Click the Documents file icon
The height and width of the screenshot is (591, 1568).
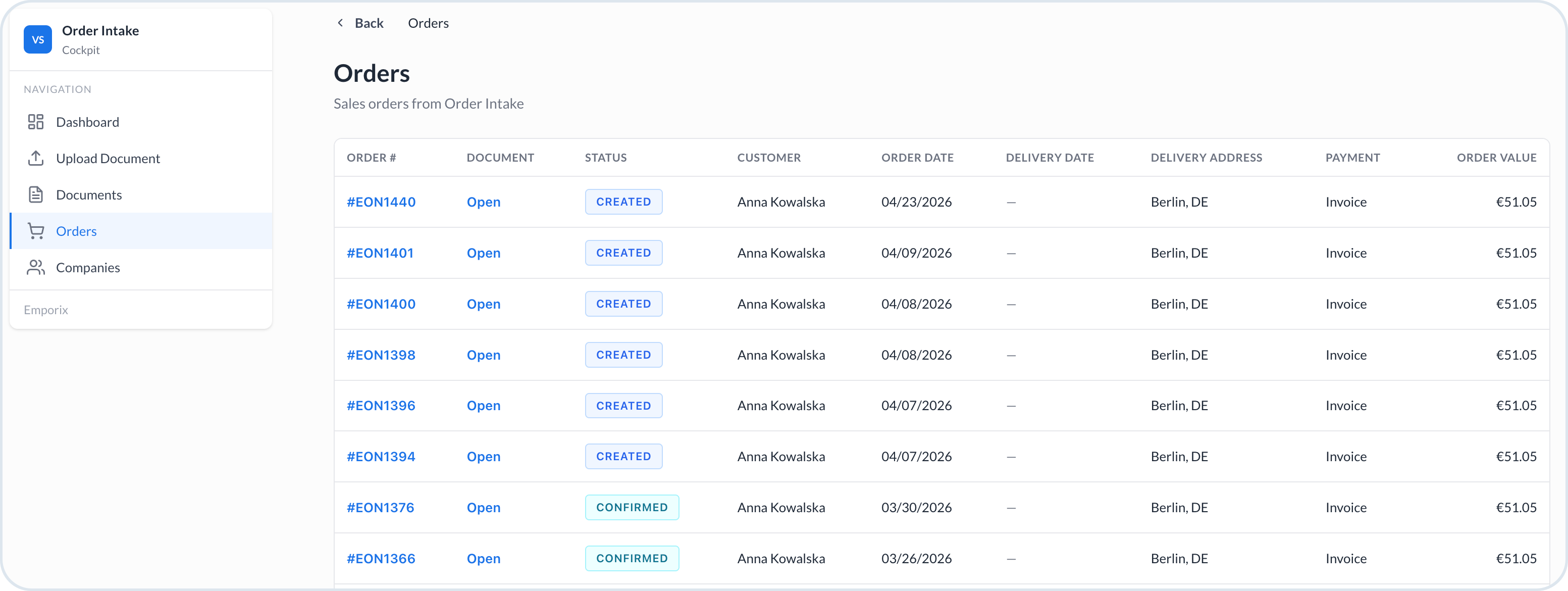(x=36, y=195)
